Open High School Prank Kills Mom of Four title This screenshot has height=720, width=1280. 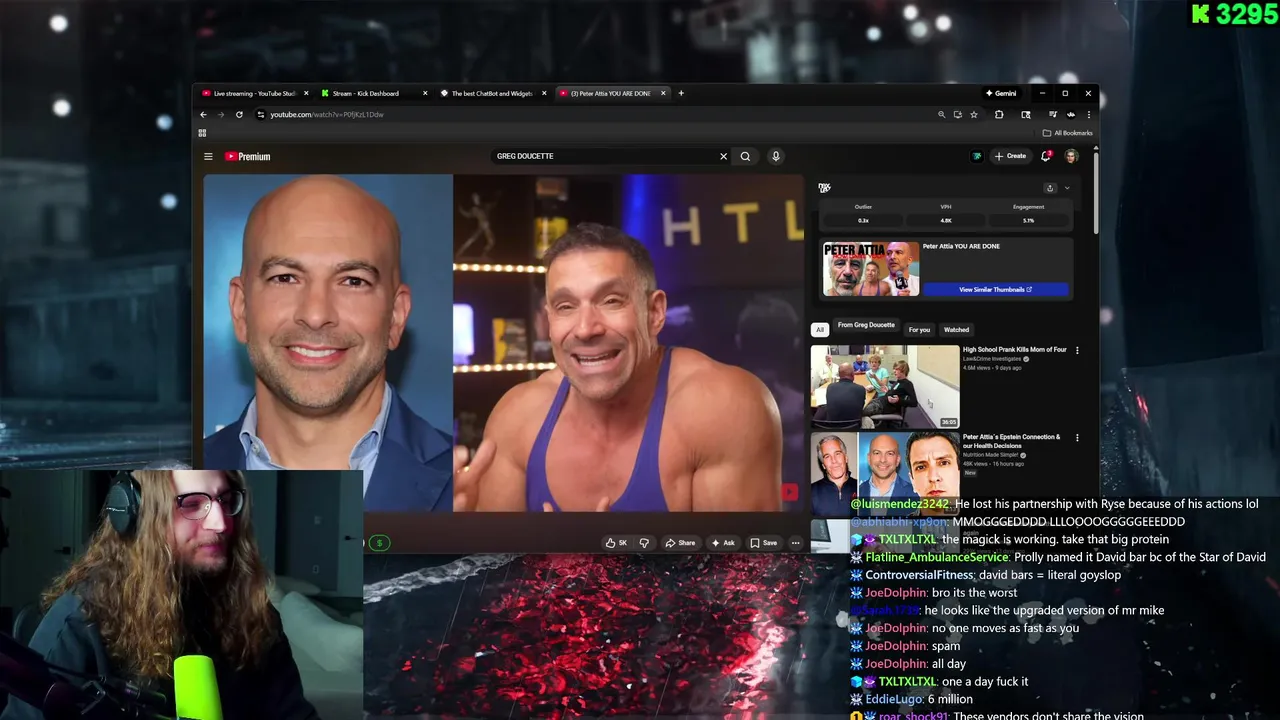(1014, 350)
